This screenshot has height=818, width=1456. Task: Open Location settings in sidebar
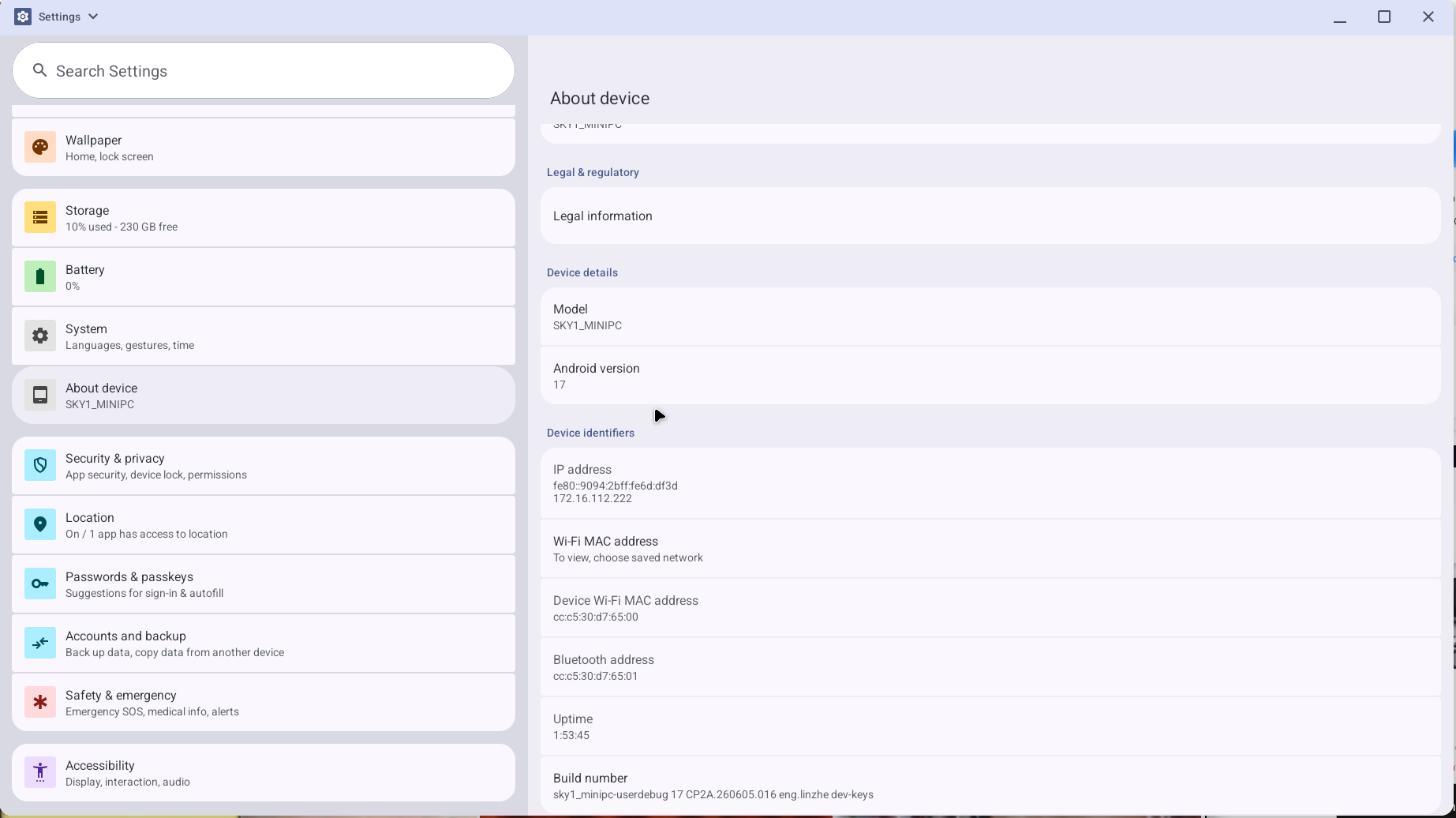[x=264, y=525]
